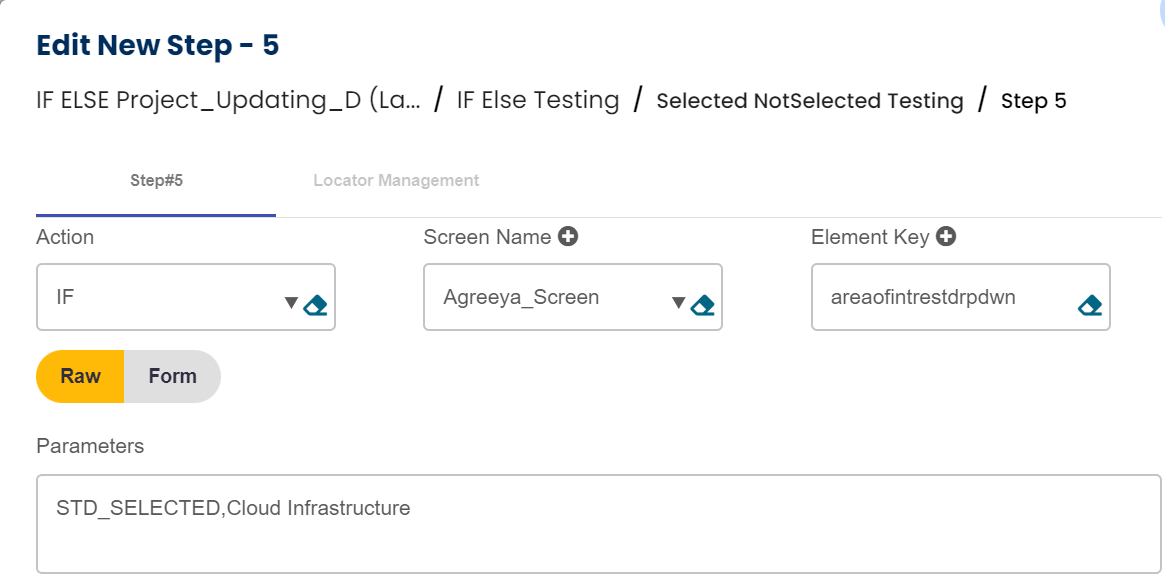Switch to the Step#5 tab

point(156,181)
